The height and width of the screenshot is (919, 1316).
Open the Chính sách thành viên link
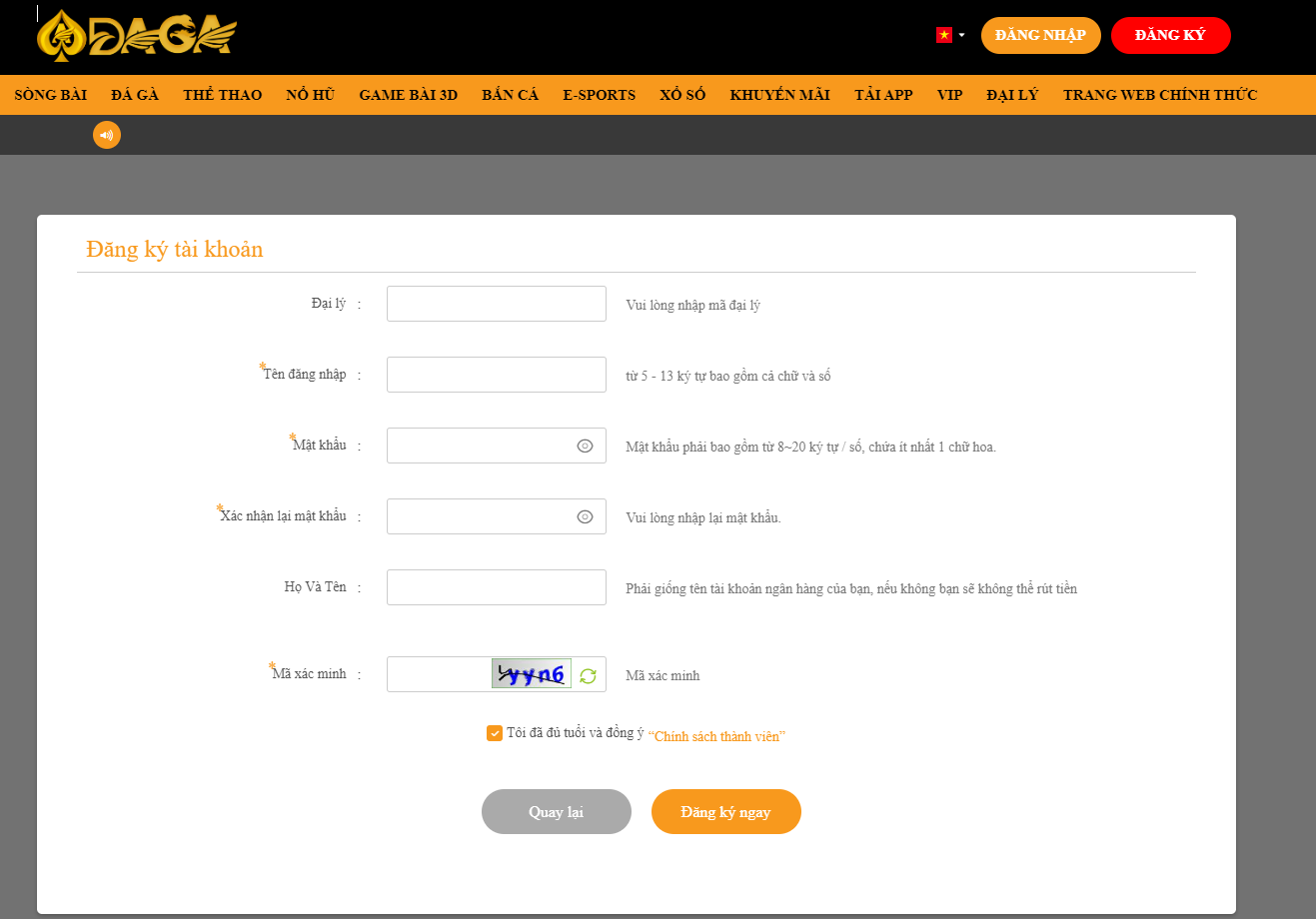point(716,736)
